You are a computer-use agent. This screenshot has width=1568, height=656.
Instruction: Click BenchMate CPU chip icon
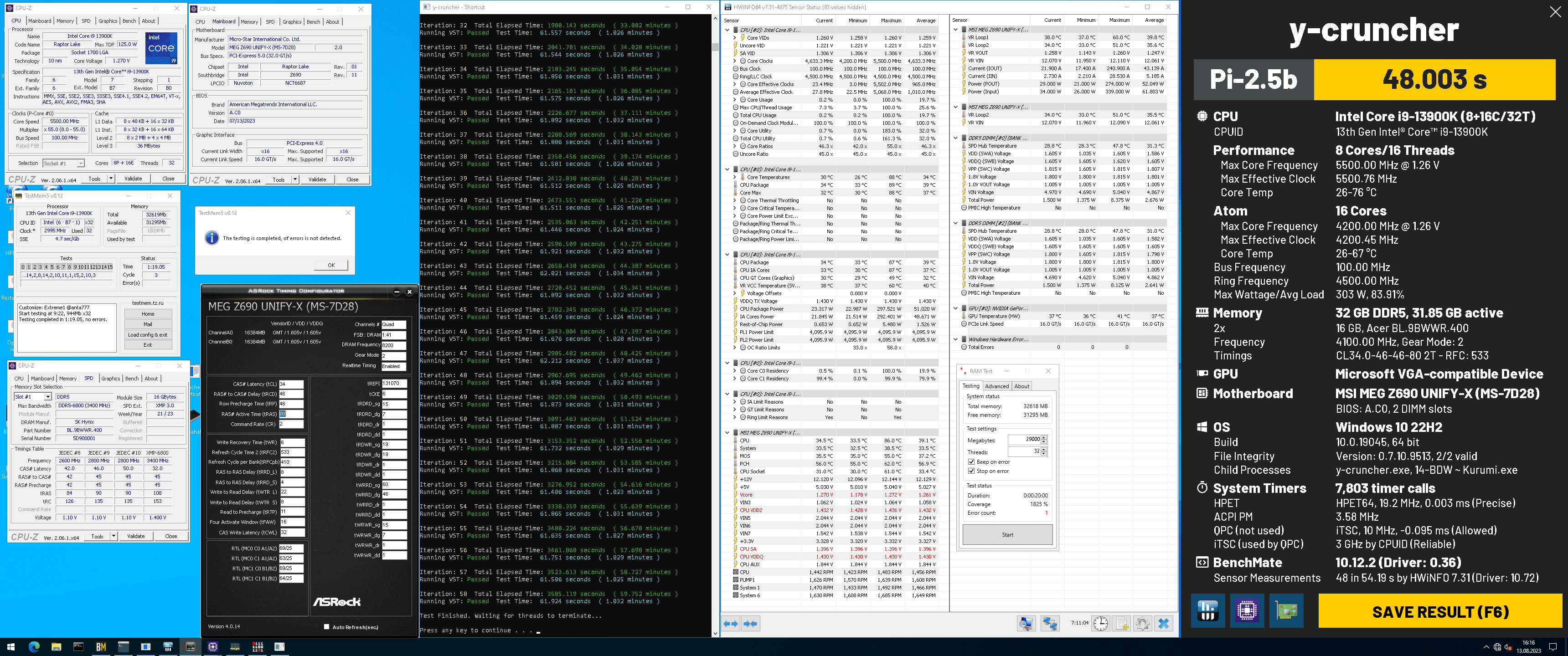1246,610
